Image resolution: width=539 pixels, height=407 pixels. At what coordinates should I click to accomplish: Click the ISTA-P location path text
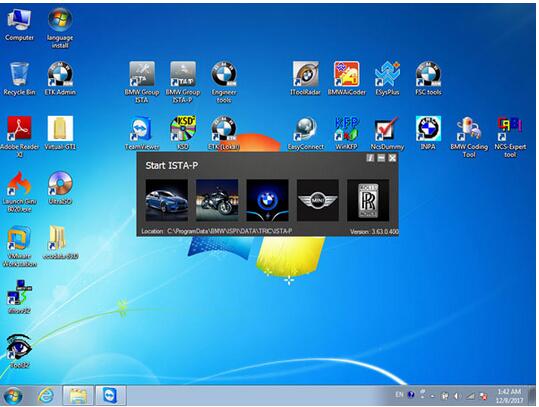click(230, 231)
